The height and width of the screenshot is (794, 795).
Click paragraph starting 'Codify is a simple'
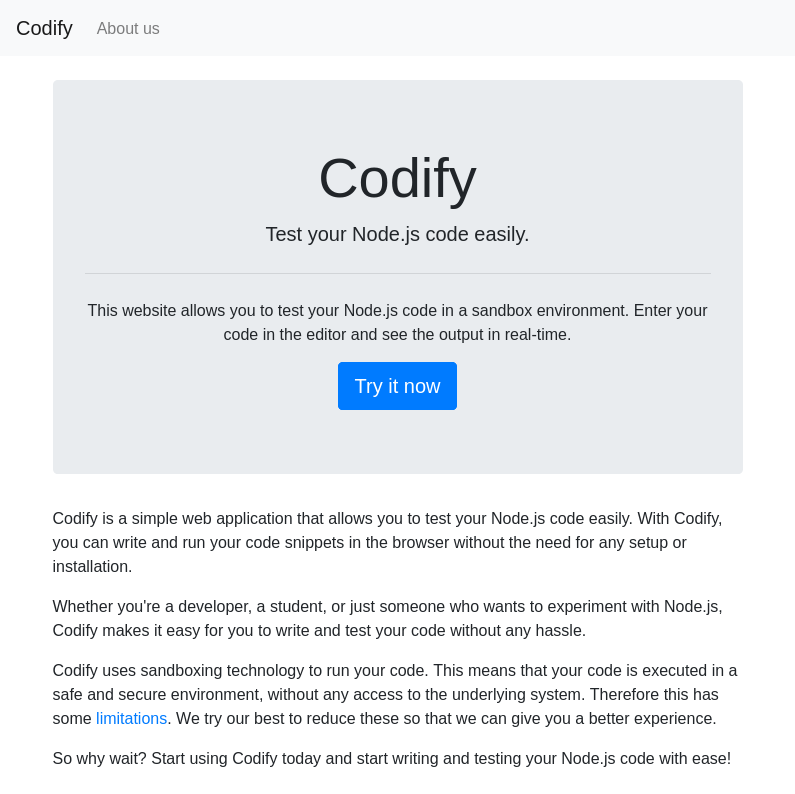[387, 542]
